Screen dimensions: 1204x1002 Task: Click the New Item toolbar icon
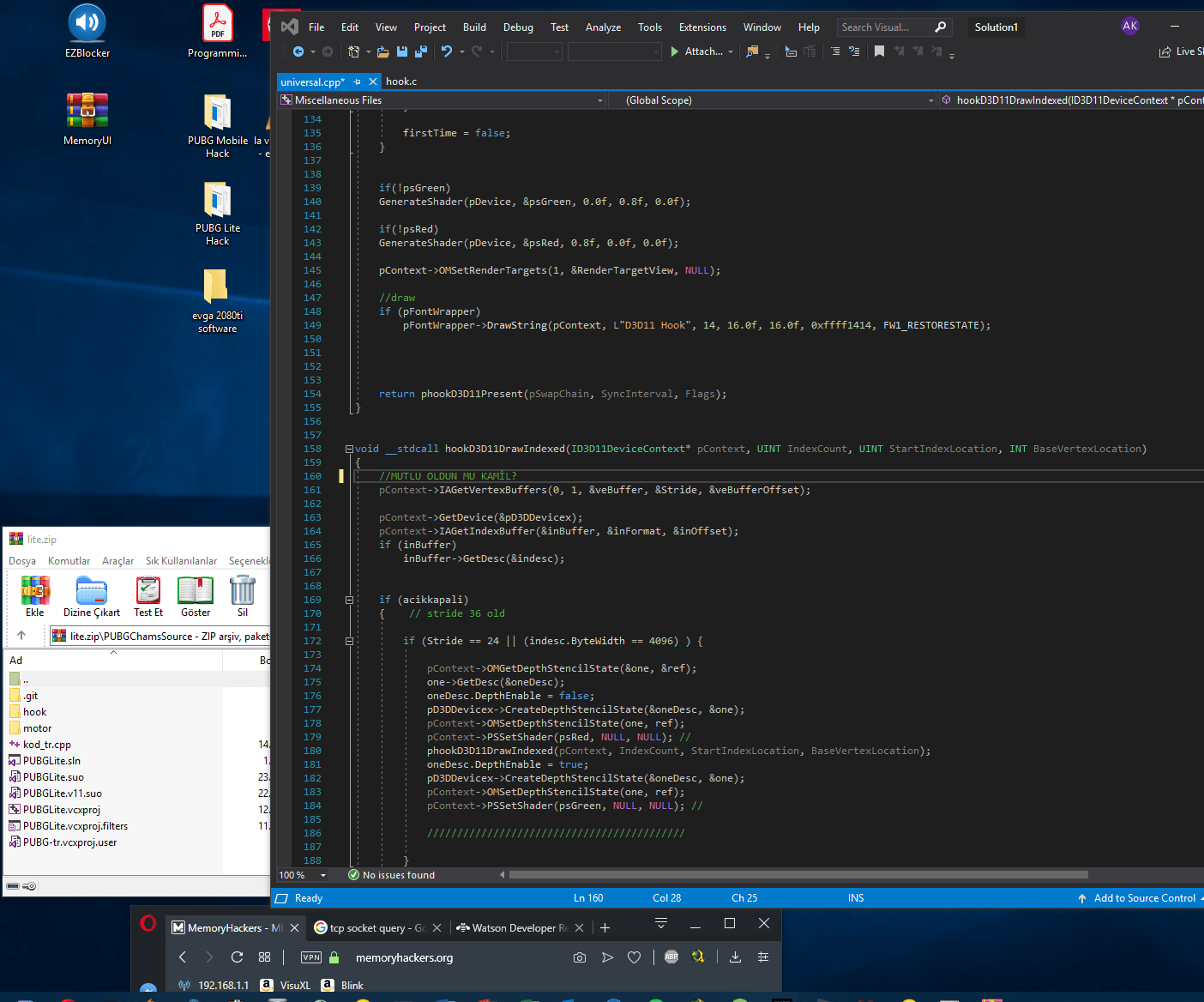(353, 51)
